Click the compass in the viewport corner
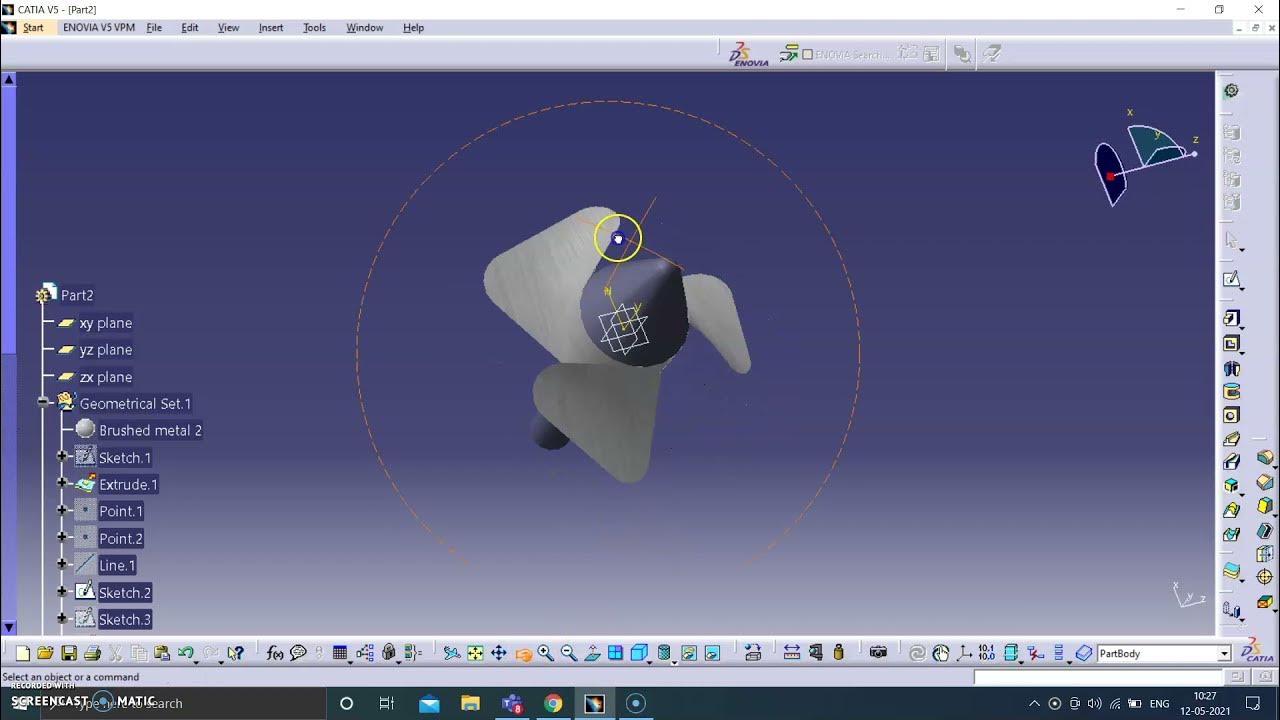The image size is (1280, 720). tap(1146, 160)
